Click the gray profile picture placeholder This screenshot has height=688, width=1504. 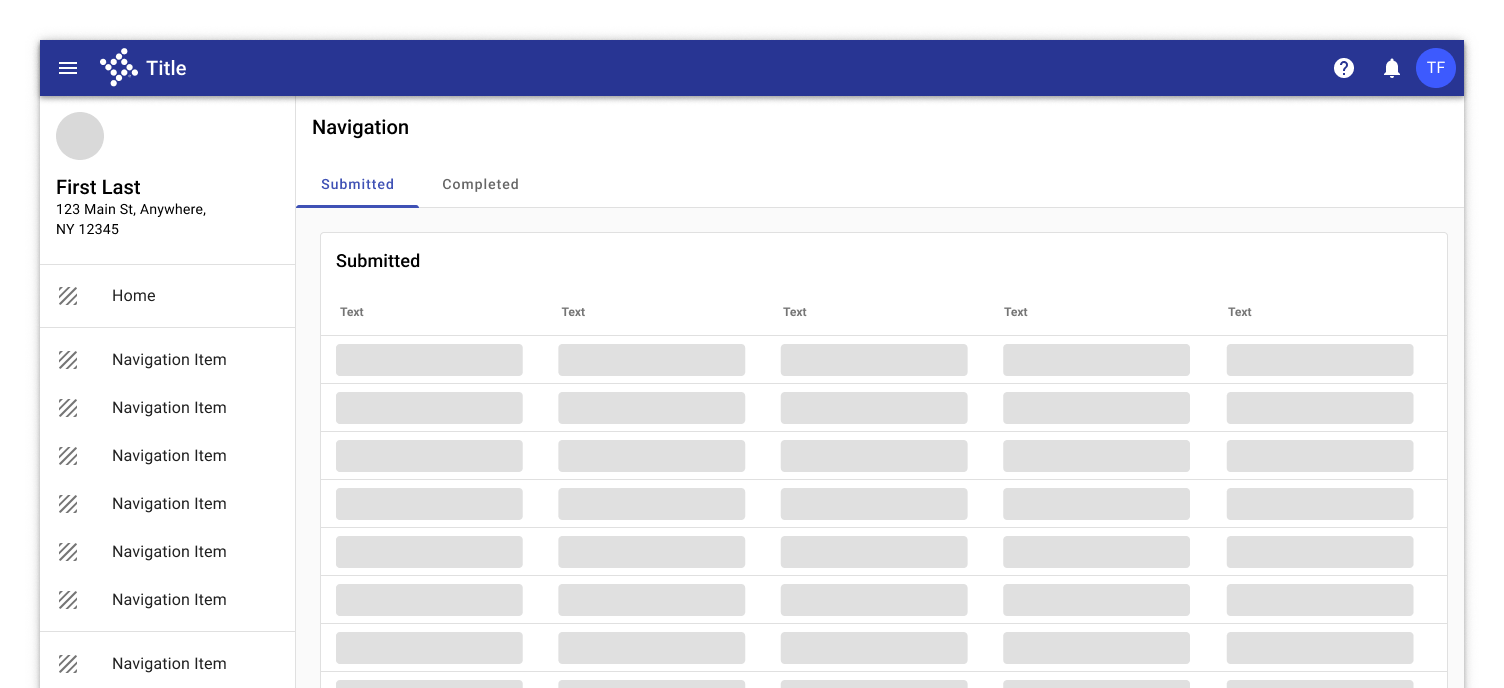pos(80,136)
